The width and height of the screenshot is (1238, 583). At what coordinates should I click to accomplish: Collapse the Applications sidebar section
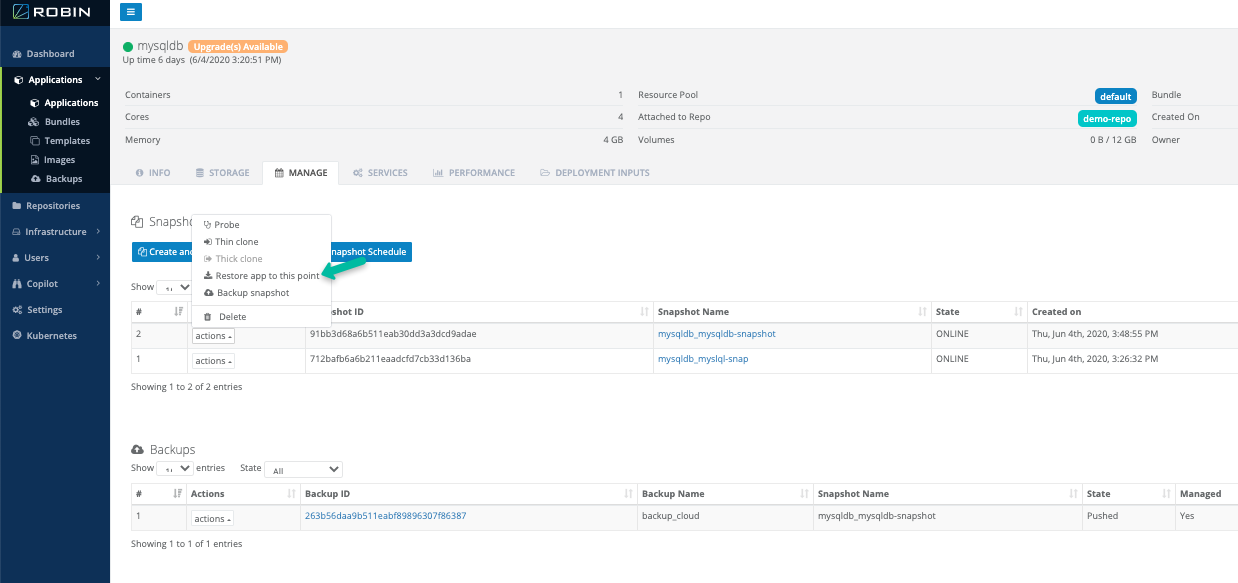tap(55, 80)
